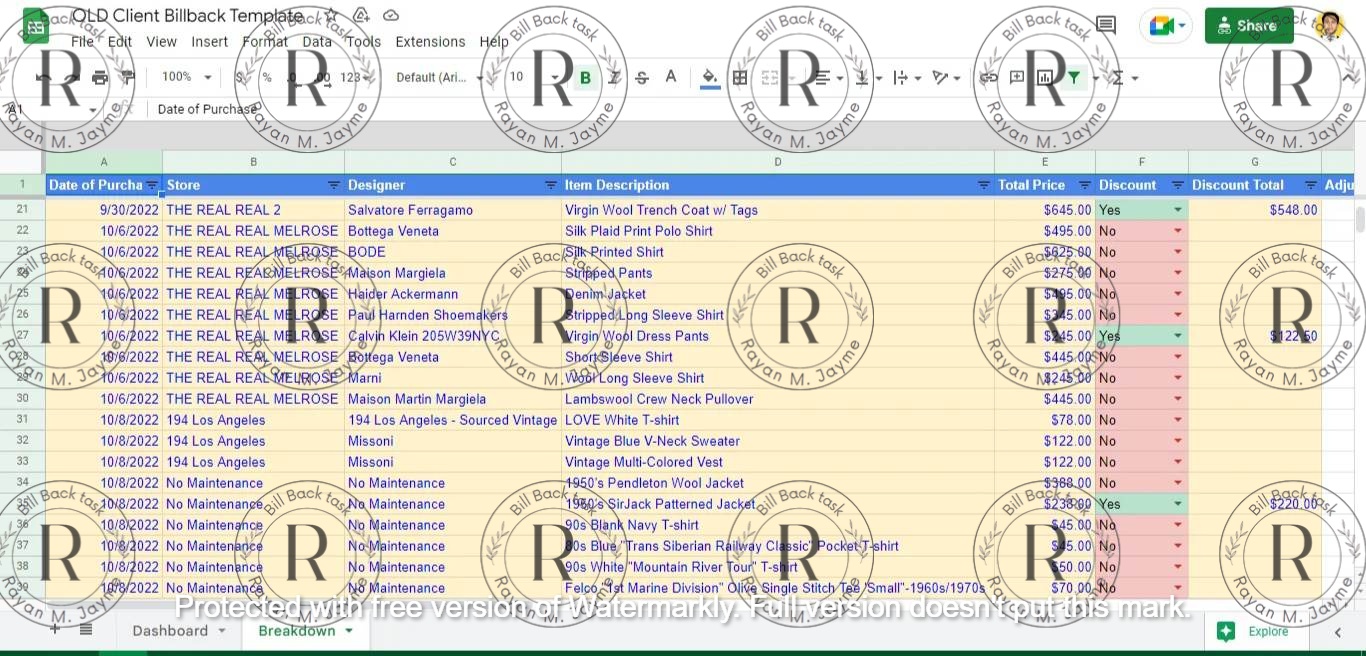Star the OLD Client Billback Template document
This screenshot has height=656, width=1366.
coord(331,16)
